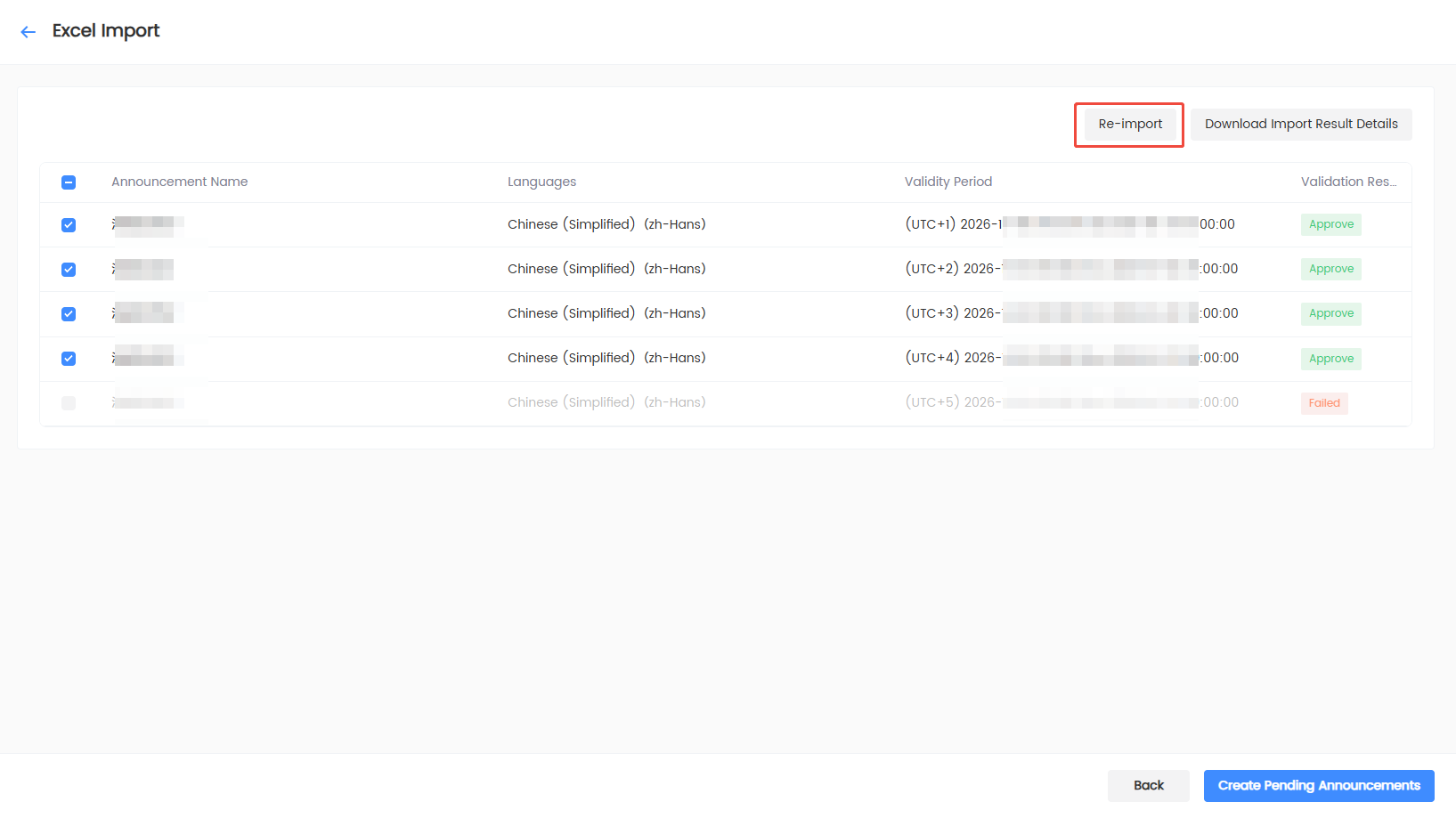Click the Approve tag in UTC+2 row
Image resolution: width=1456 pixels, height=818 pixels.
pos(1331,269)
